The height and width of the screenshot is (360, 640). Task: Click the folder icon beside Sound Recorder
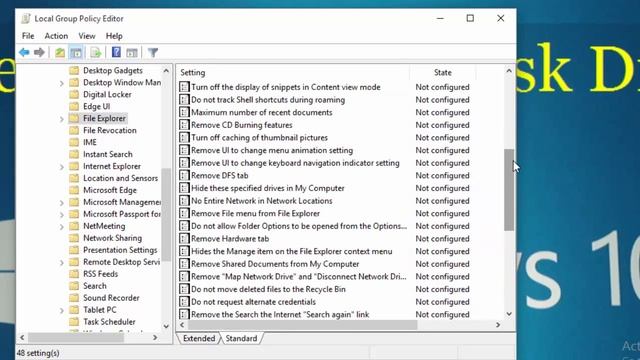point(74,298)
